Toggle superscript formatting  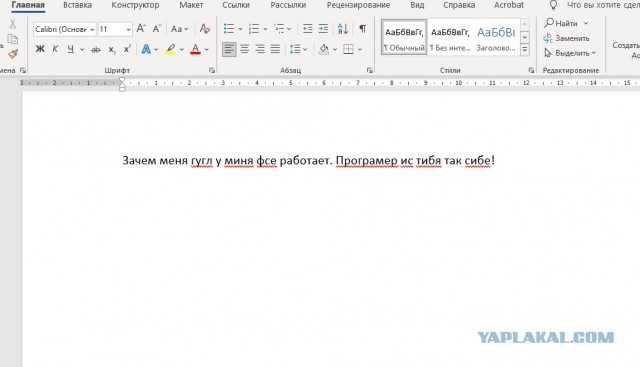coord(127,49)
